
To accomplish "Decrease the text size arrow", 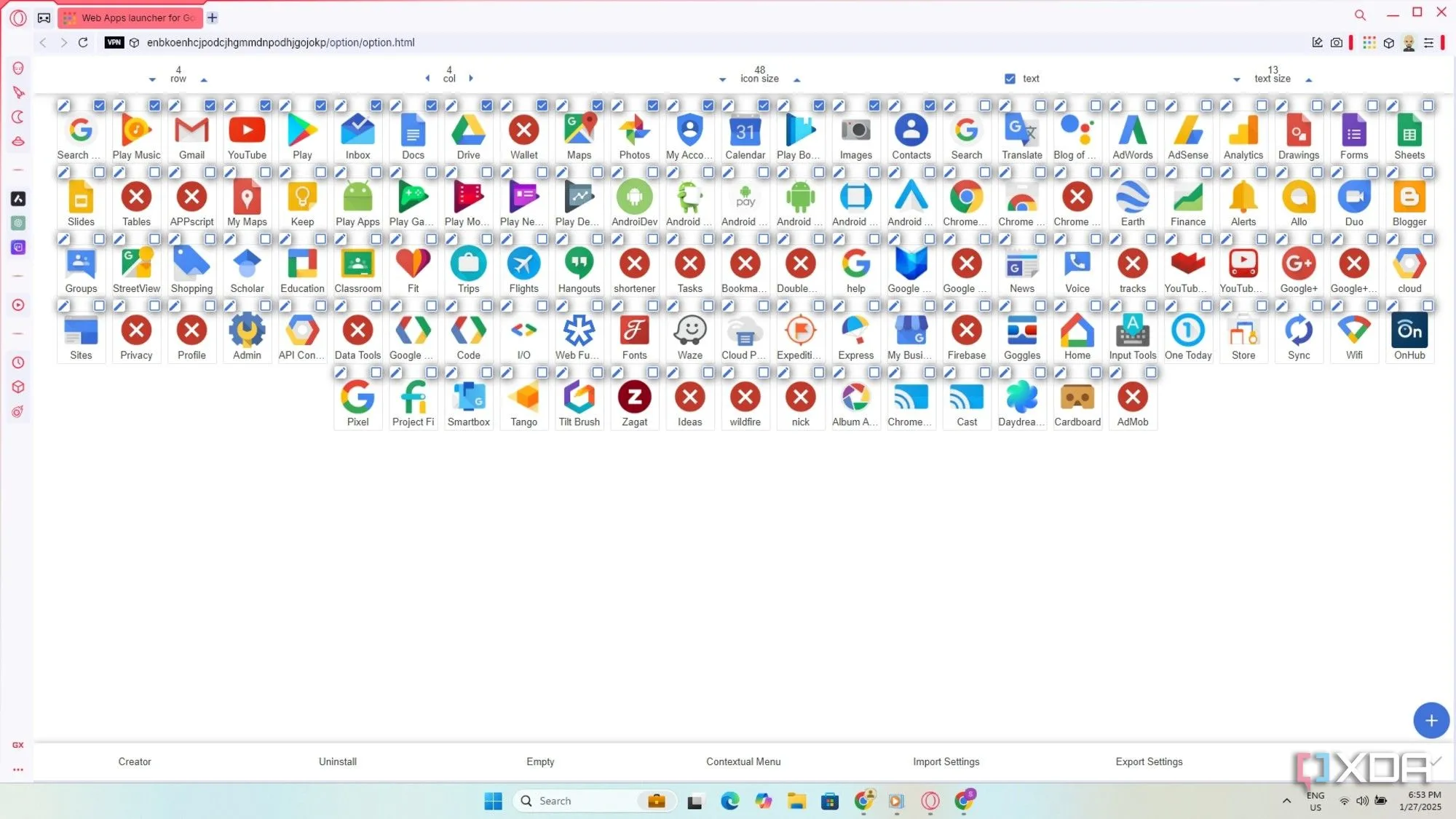I will pyautogui.click(x=1236, y=80).
